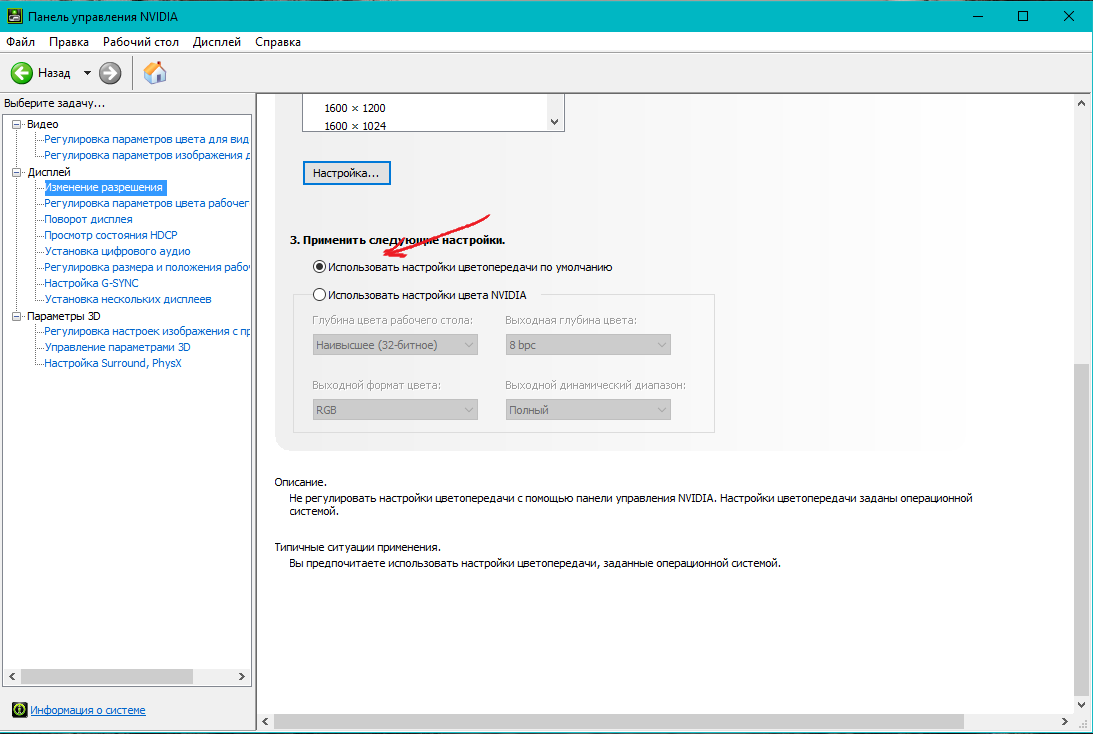Click task tree scroll left arrow

(x=12, y=677)
